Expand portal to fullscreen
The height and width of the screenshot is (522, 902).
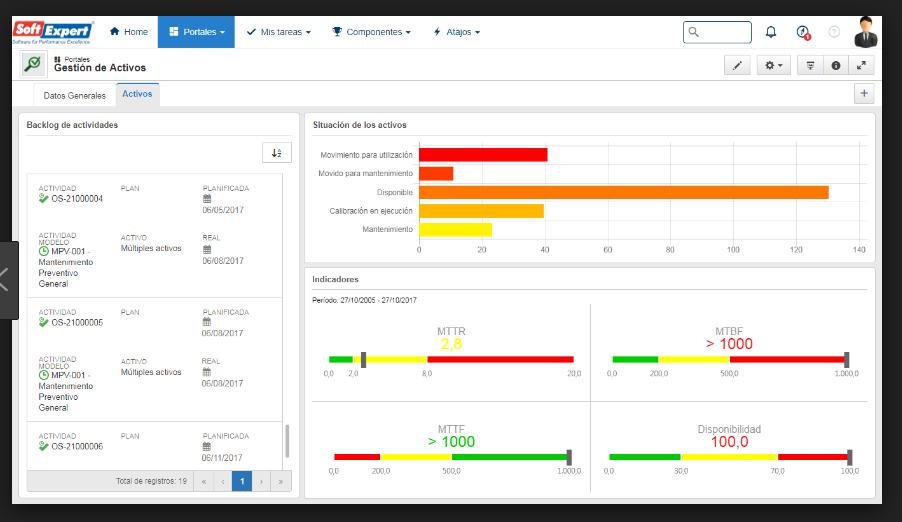[861, 65]
